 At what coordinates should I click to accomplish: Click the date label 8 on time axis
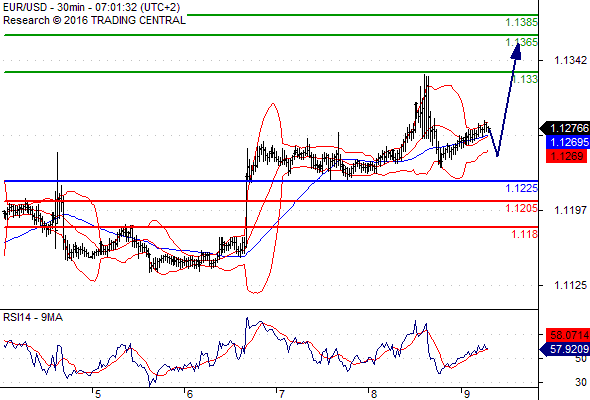click(374, 394)
